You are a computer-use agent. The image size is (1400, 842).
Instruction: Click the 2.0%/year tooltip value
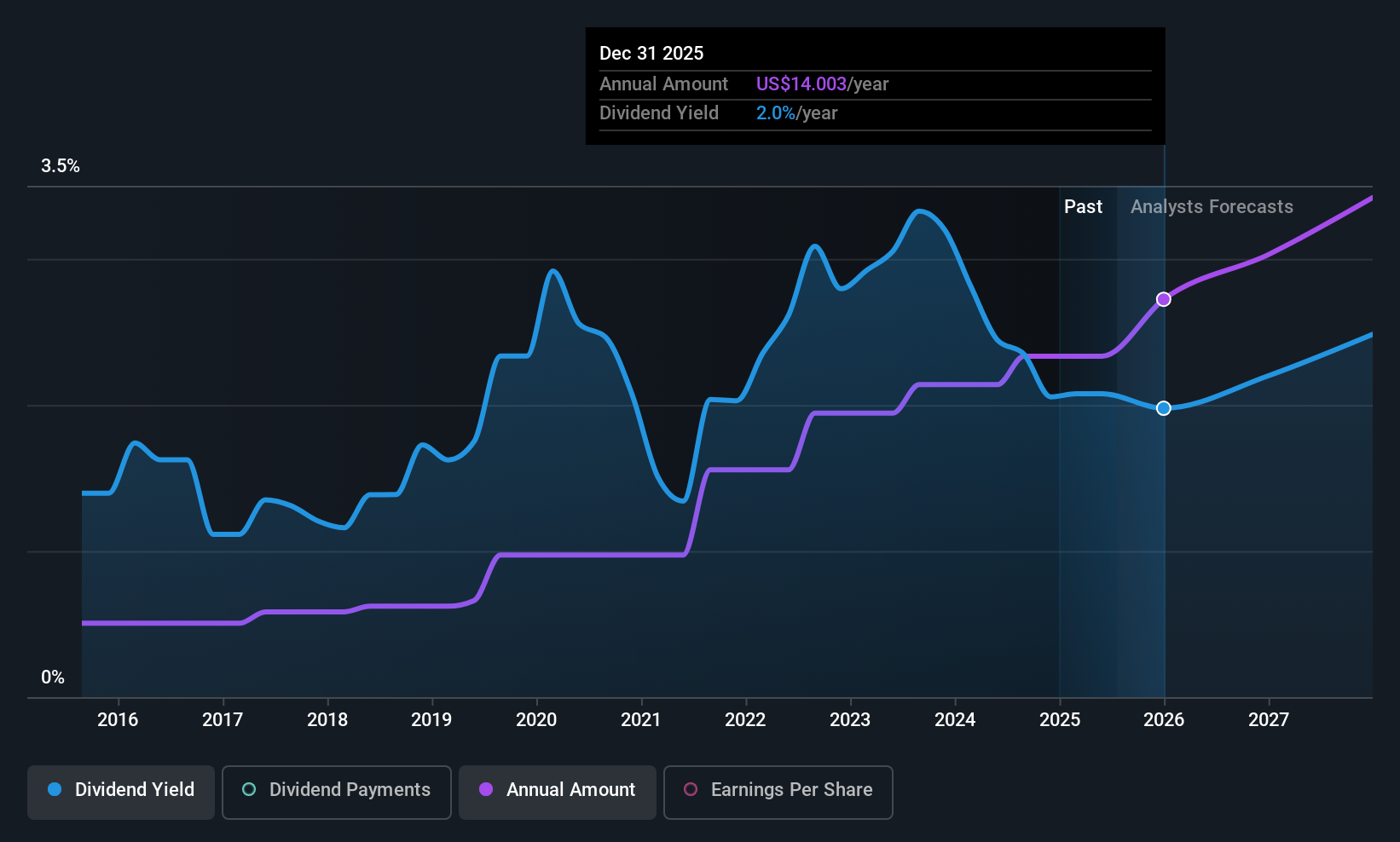click(x=796, y=113)
